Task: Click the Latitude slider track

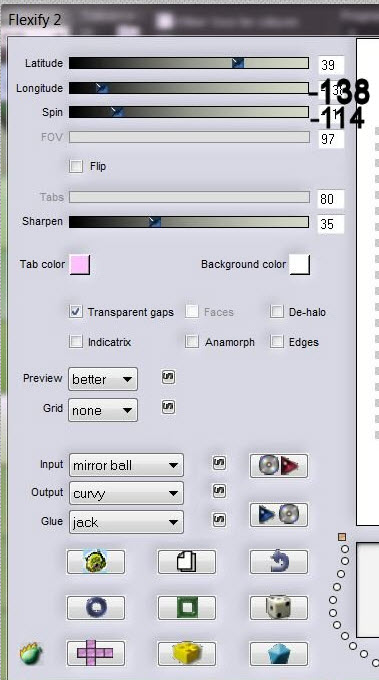Action: pos(189,63)
